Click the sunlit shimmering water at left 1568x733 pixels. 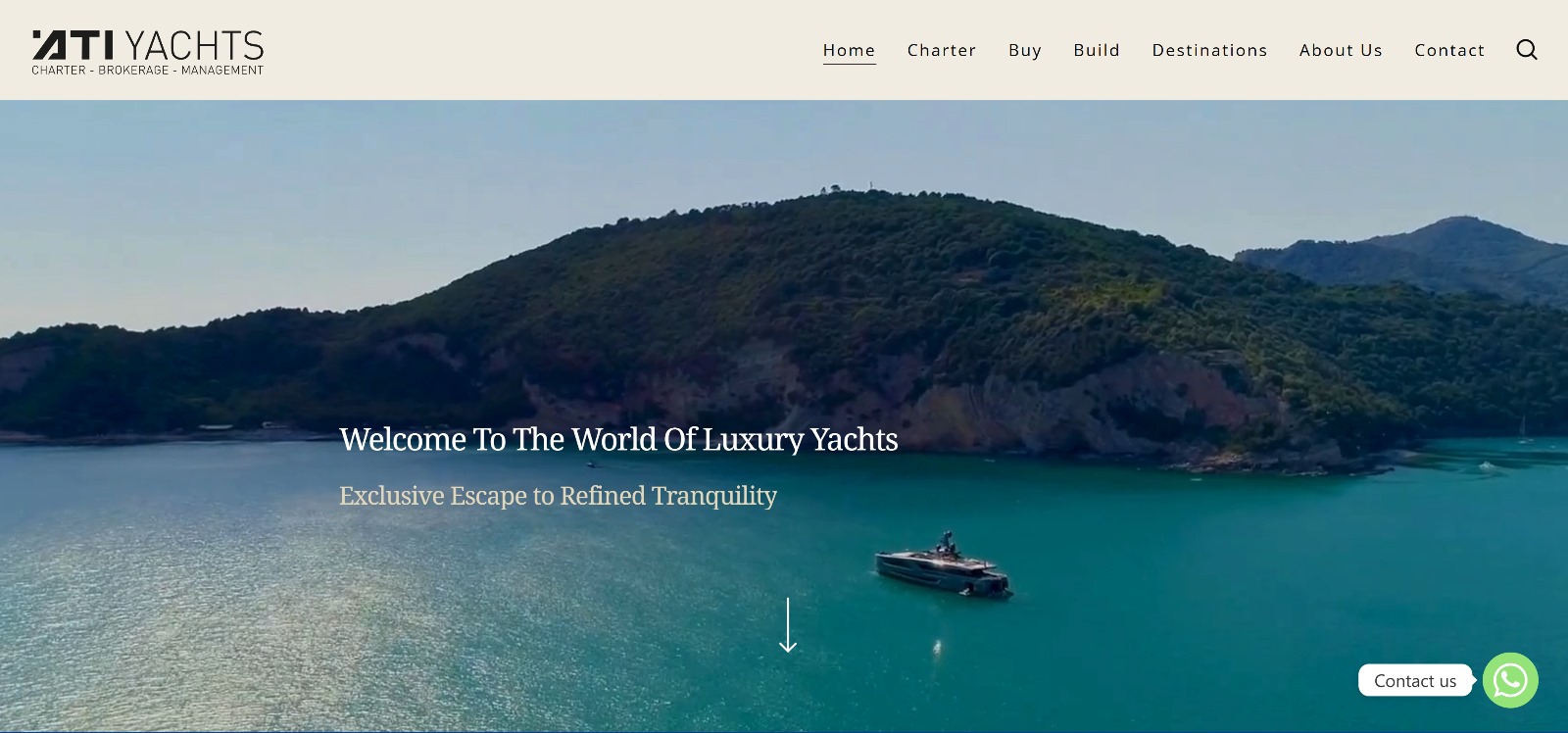point(147,608)
